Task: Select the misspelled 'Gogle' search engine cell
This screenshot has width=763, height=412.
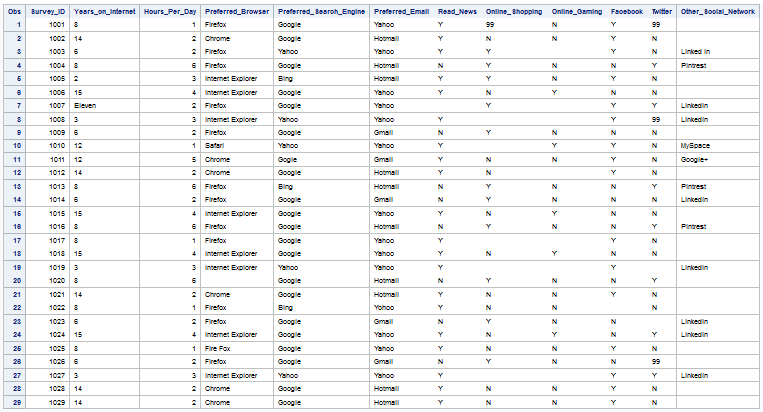Action: pos(290,160)
